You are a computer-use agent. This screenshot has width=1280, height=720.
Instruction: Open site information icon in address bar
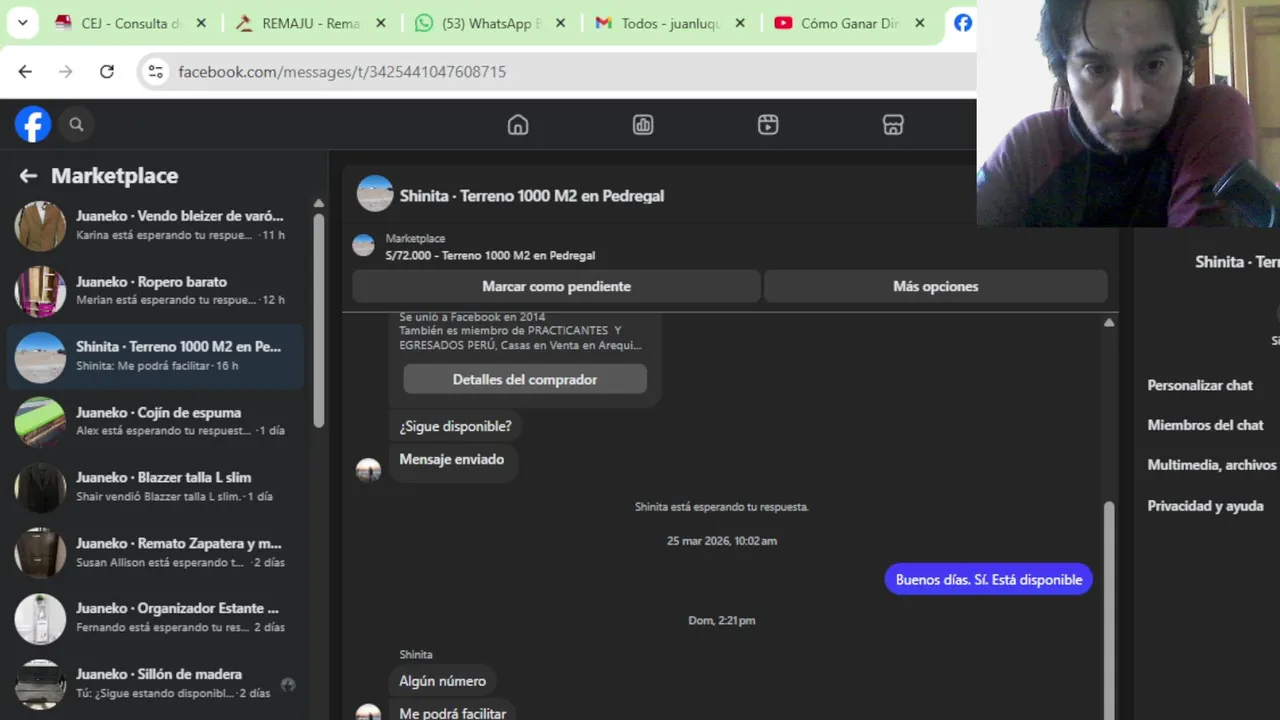coord(155,72)
